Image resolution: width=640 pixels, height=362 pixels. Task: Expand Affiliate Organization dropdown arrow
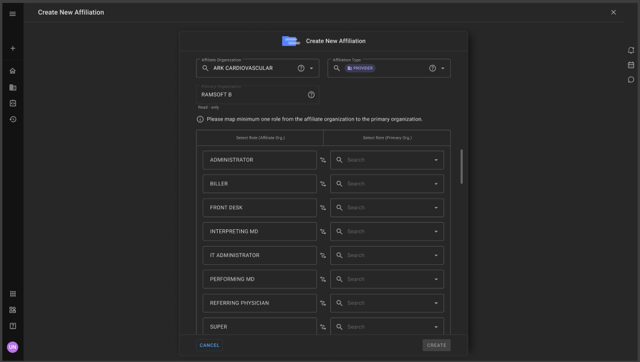click(x=311, y=68)
